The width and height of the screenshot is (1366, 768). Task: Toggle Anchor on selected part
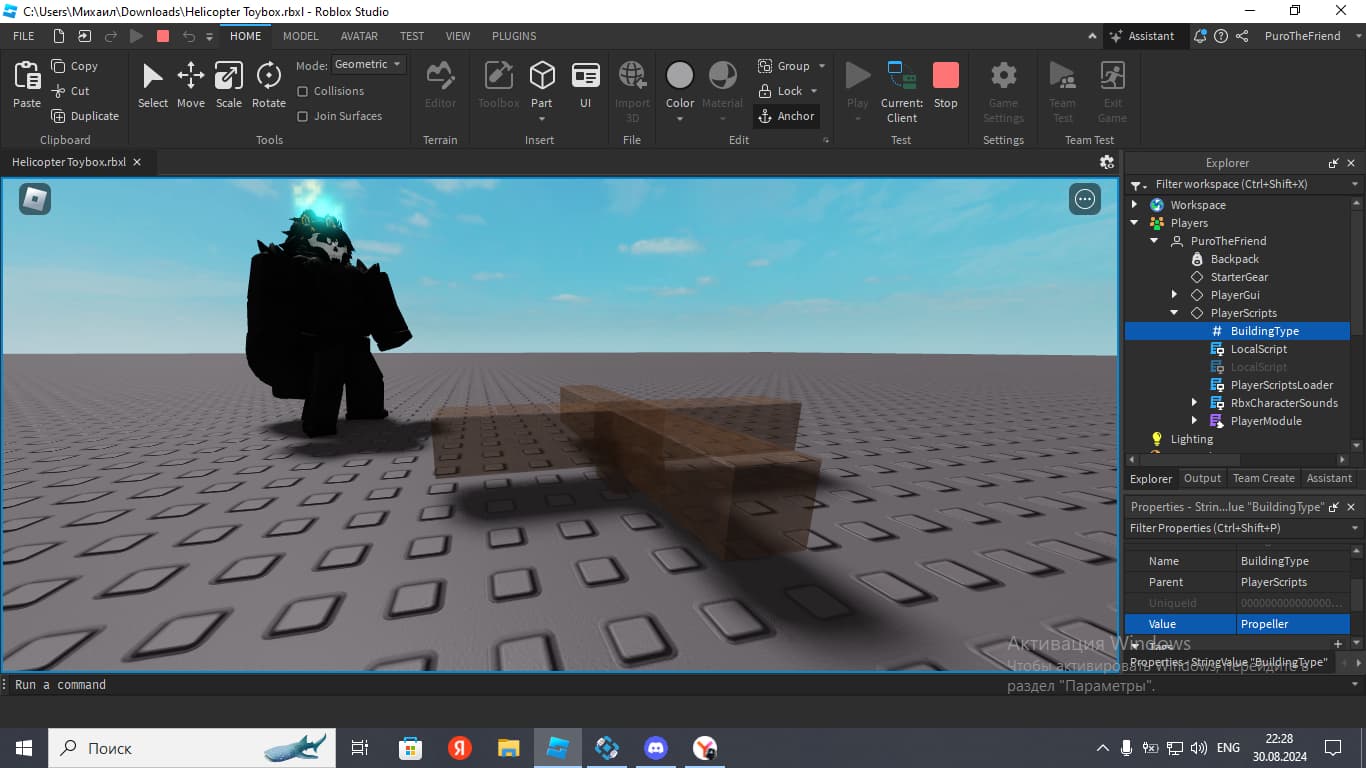(x=787, y=116)
